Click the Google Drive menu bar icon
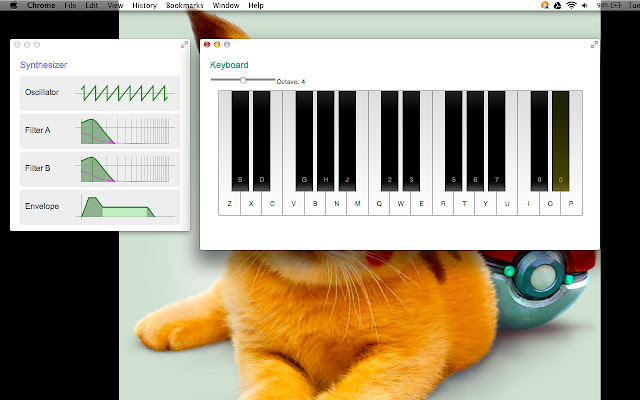Viewport: 640px width, 400px height. tap(558, 5)
